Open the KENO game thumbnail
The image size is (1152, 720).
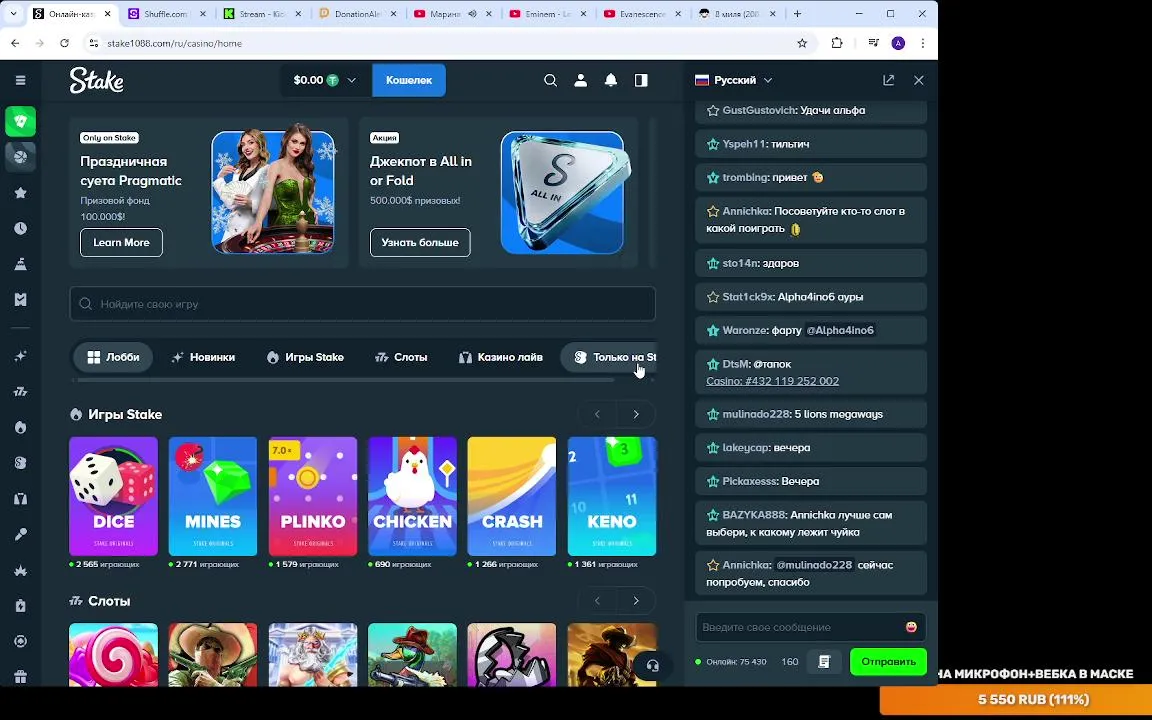click(611, 496)
